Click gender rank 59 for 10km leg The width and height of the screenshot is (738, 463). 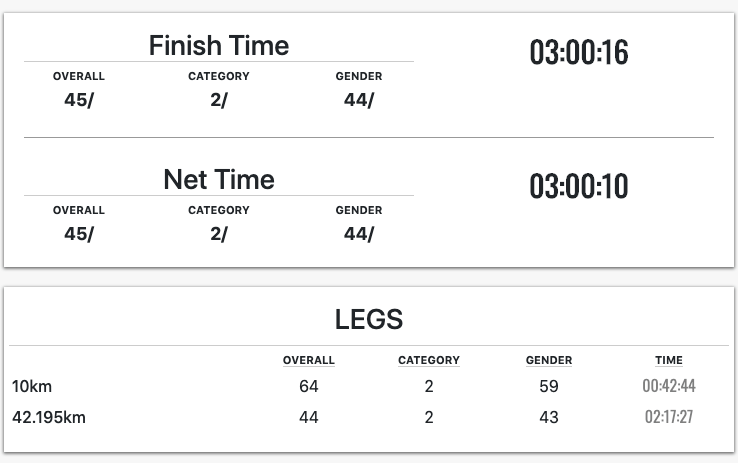click(549, 386)
